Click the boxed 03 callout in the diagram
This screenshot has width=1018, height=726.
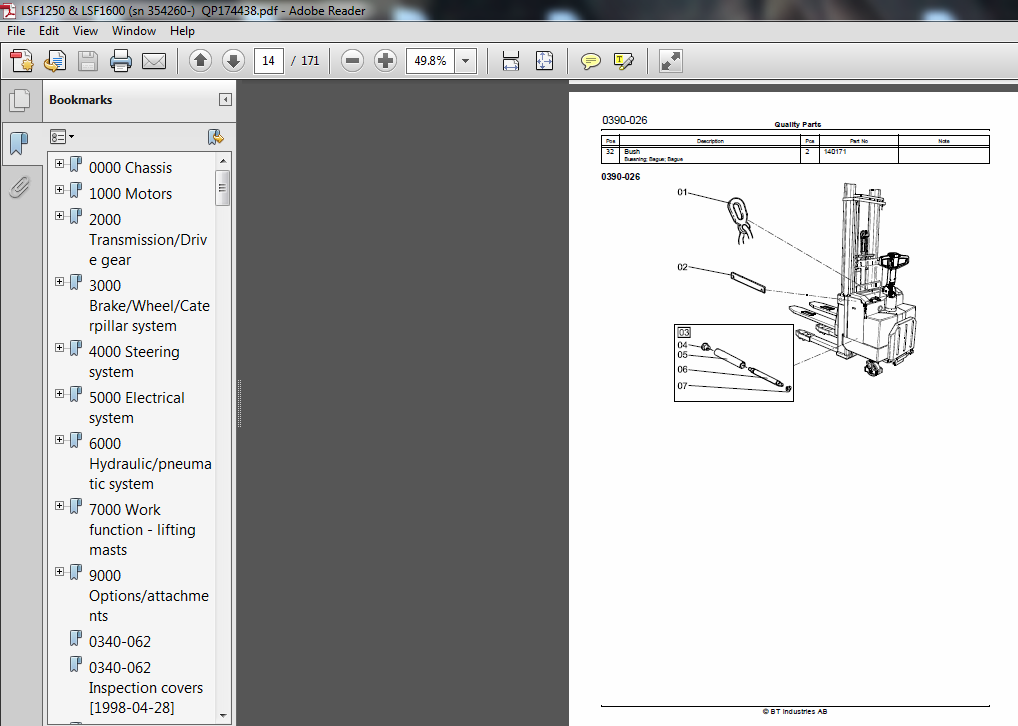(684, 332)
